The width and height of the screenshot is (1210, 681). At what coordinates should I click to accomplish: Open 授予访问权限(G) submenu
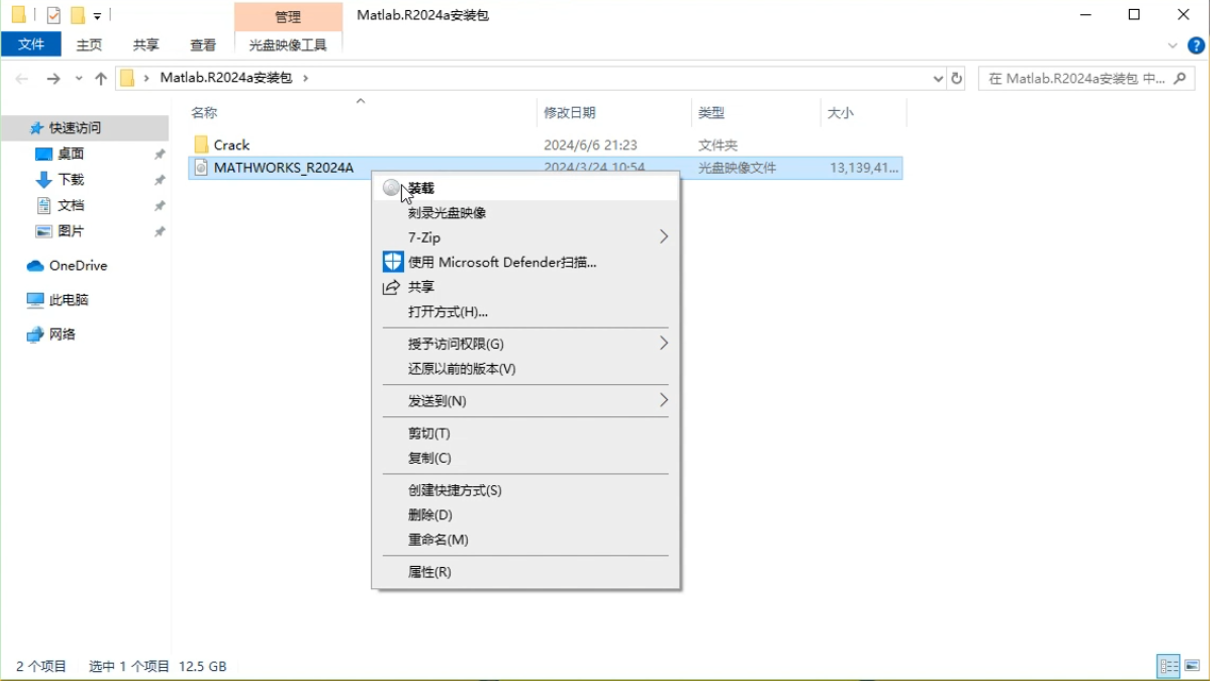pos(525,344)
